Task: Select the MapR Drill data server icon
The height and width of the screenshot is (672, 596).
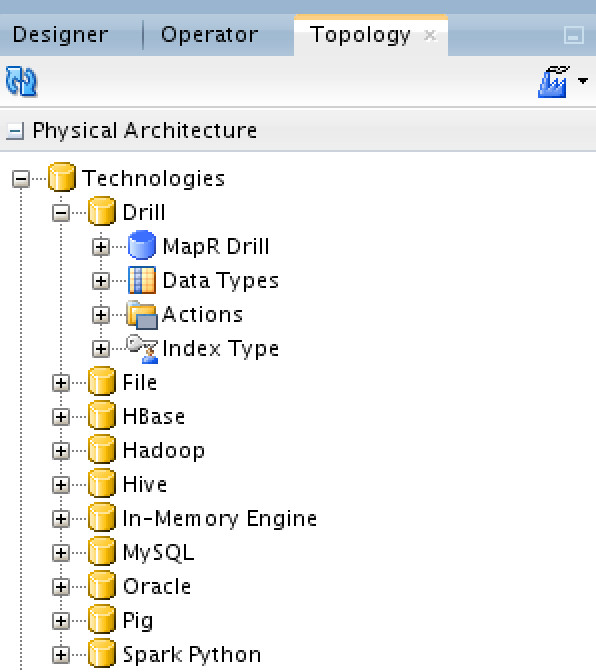Action: tap(142, 245)
